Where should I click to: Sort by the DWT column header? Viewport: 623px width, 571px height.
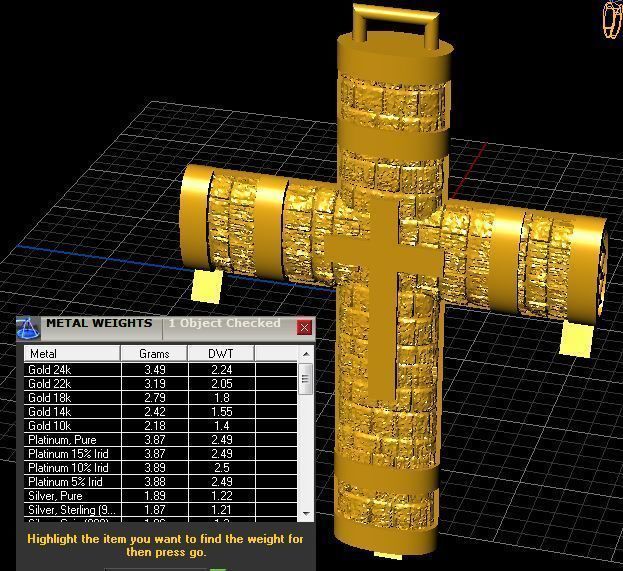(221, 354)
